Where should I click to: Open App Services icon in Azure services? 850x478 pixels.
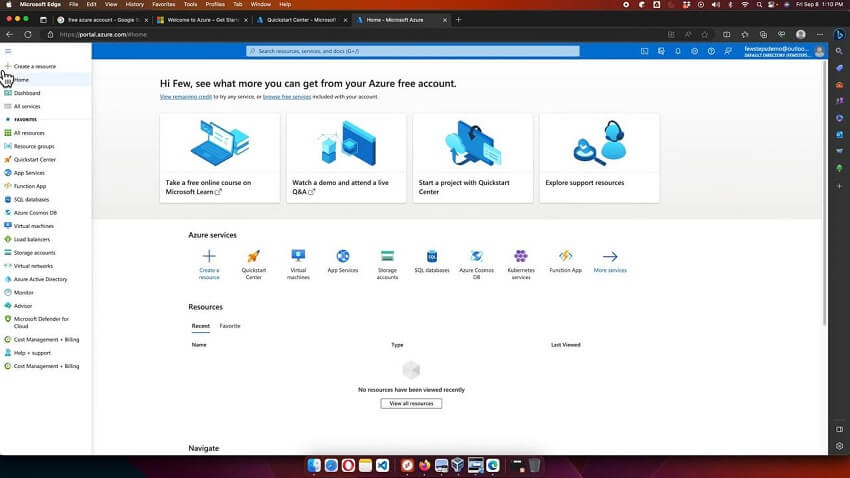(343, 261)
